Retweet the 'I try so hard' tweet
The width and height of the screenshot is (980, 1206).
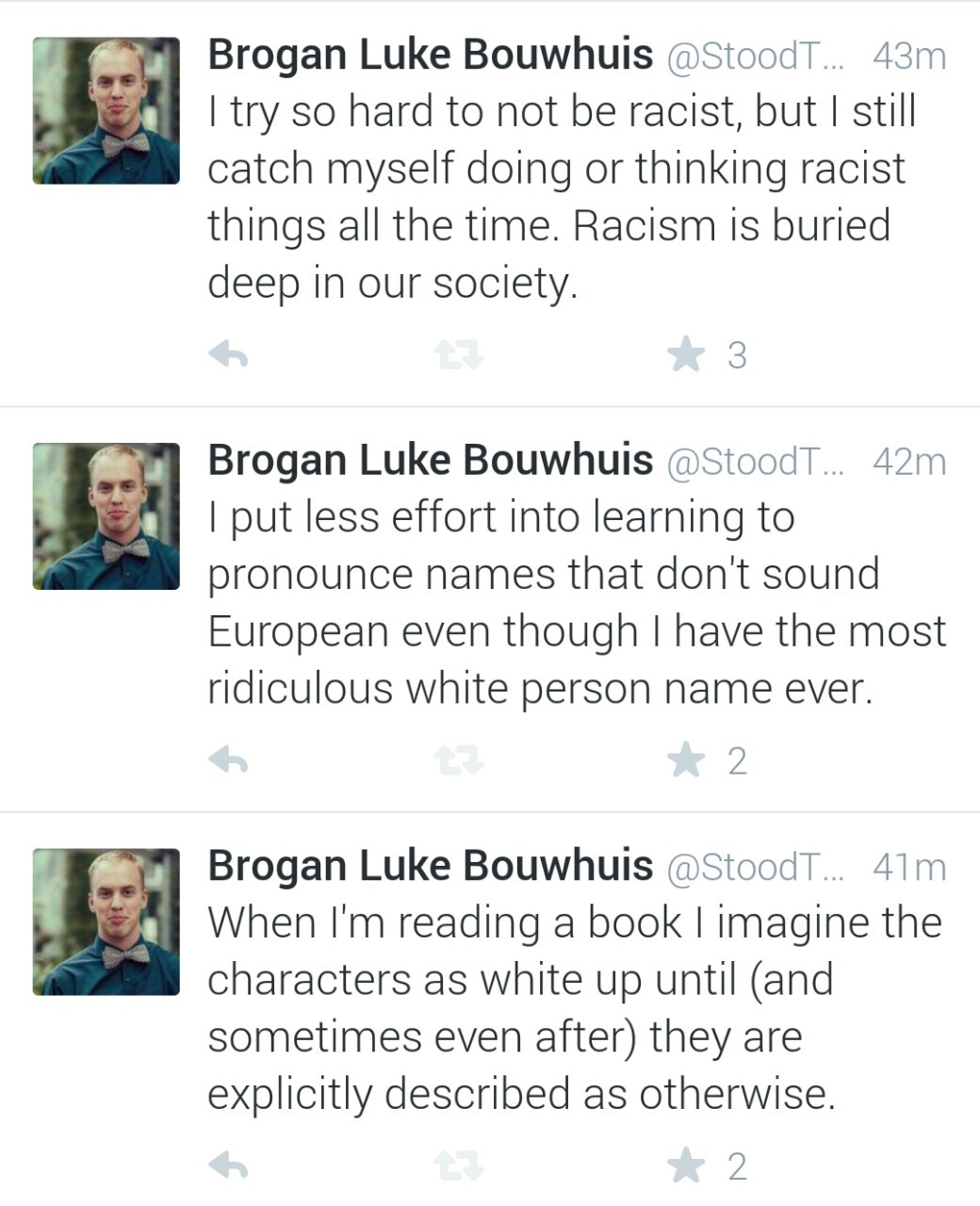[459, 354]
